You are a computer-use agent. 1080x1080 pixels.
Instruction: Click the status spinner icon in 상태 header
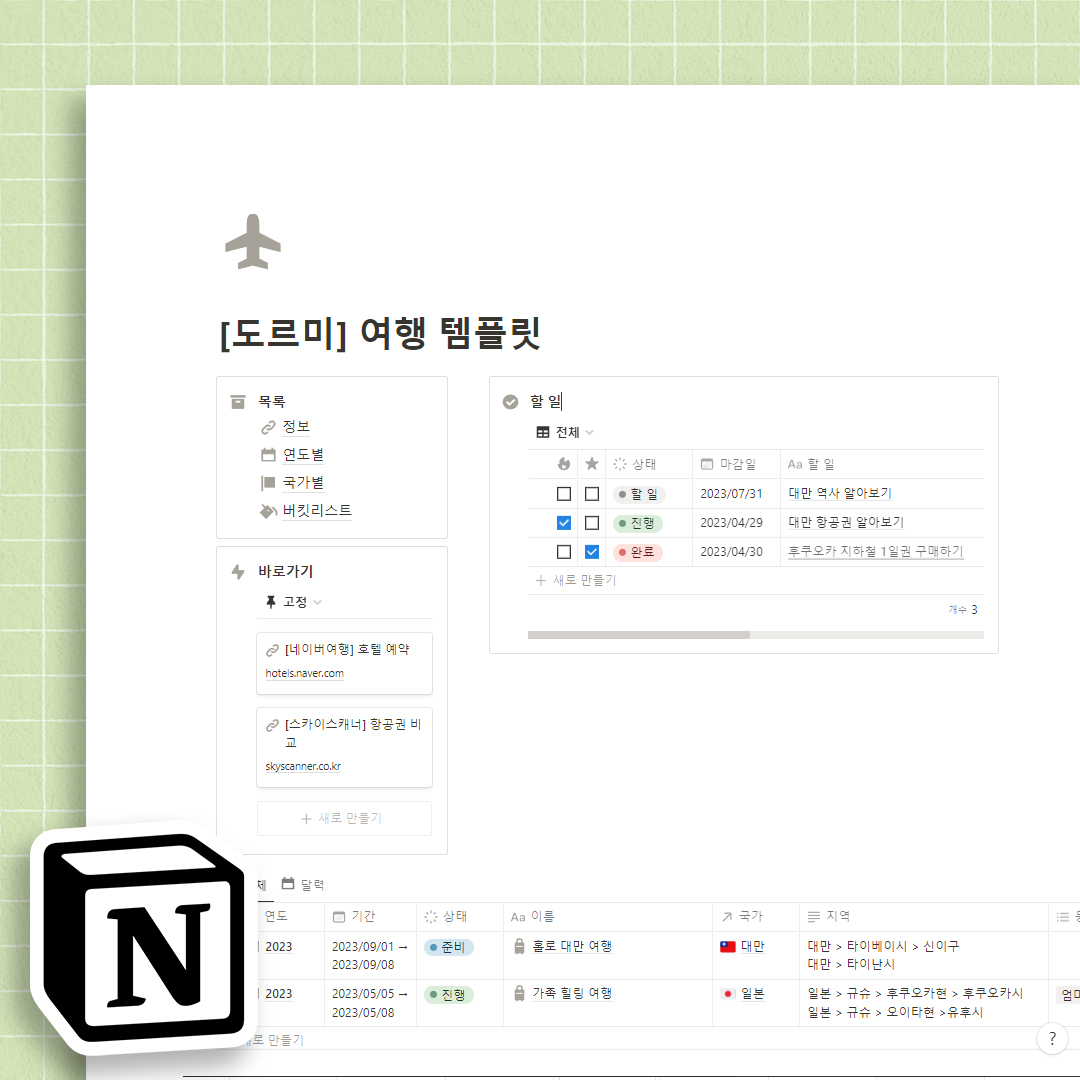pyautogui.click(x=620, y=464)
